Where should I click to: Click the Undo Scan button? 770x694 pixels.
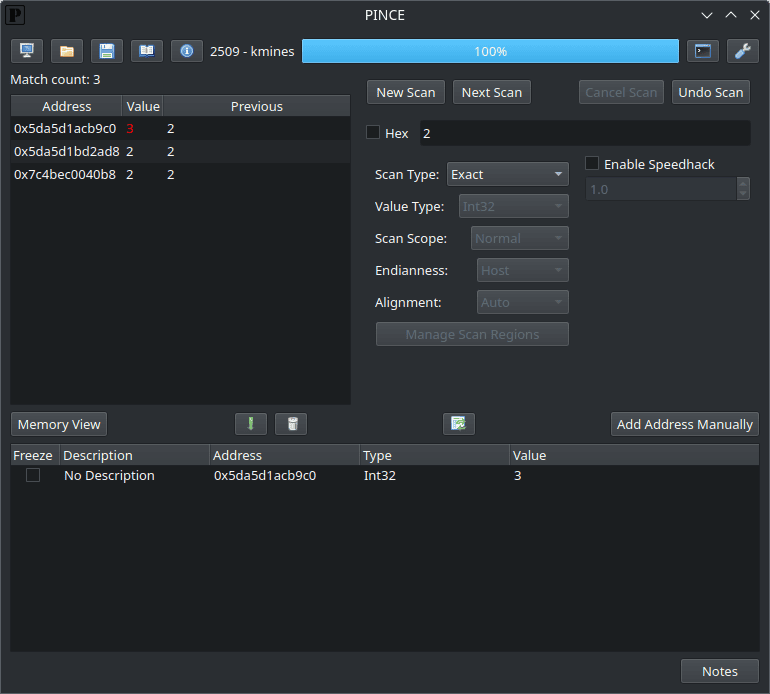(x=711, y=92)
